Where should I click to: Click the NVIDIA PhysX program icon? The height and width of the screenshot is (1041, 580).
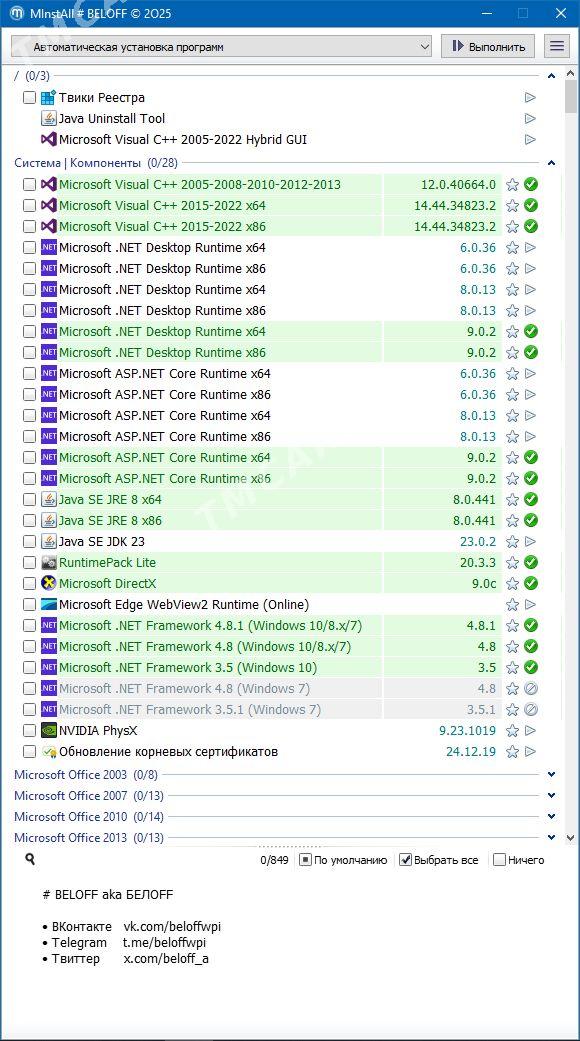pos(48,731)
